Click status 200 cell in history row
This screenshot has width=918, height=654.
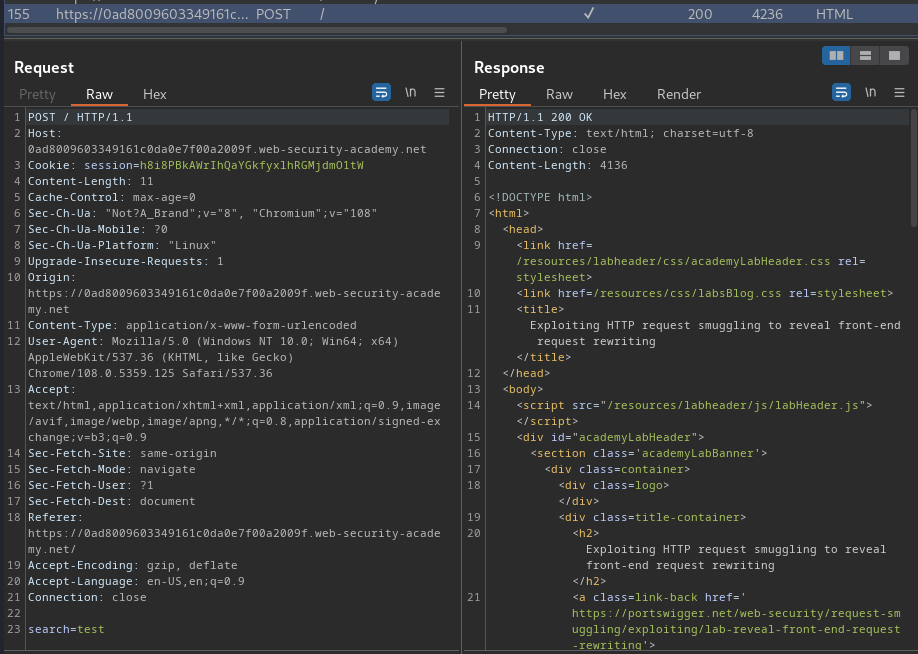coord(700,14)
